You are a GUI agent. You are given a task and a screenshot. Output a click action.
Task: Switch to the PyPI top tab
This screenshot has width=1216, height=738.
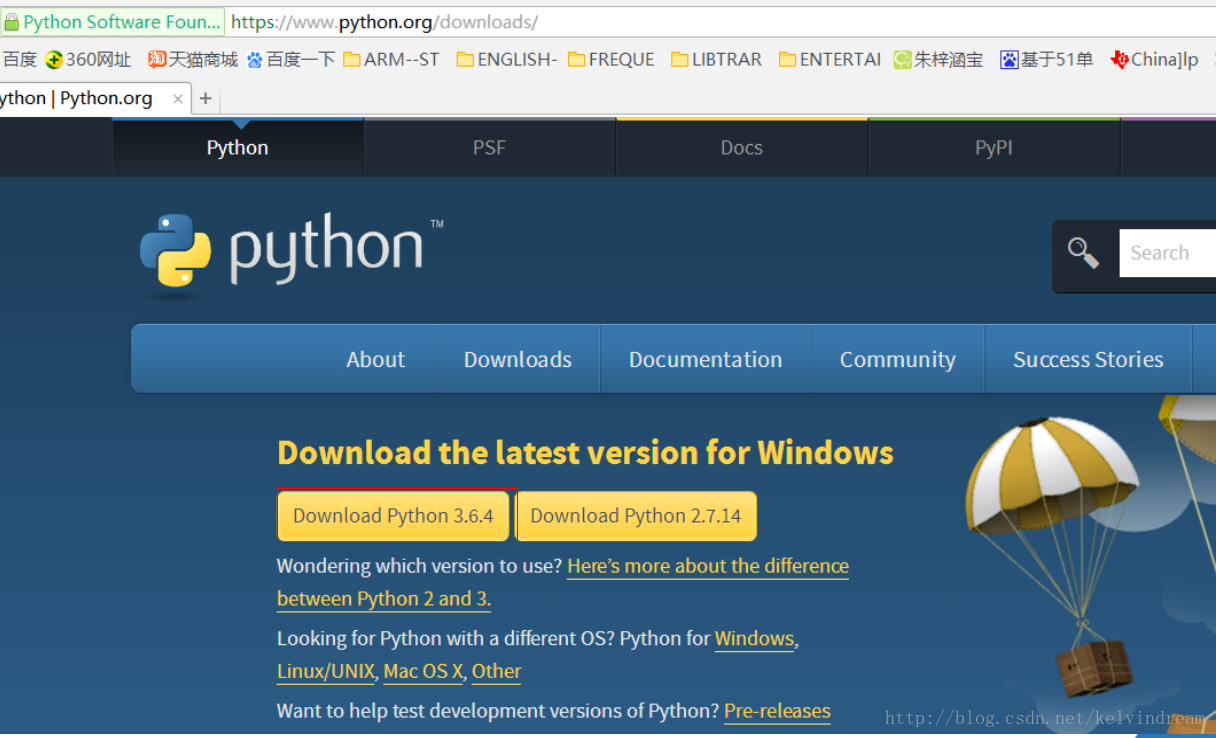(x=994, y=148)
